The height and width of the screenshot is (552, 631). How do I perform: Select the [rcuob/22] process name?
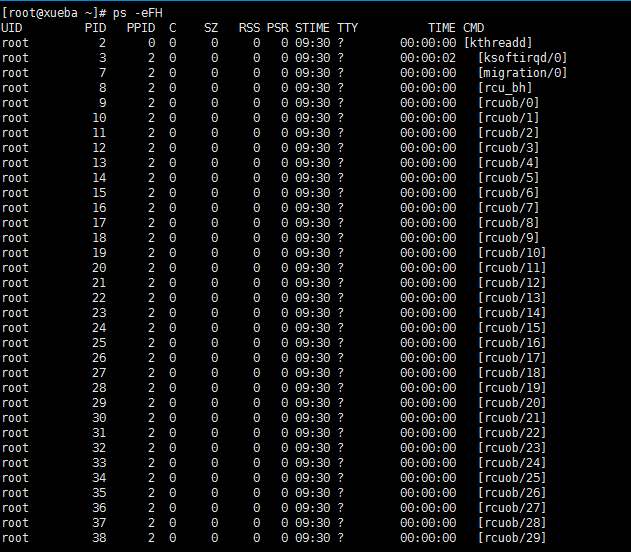point(512,433)
